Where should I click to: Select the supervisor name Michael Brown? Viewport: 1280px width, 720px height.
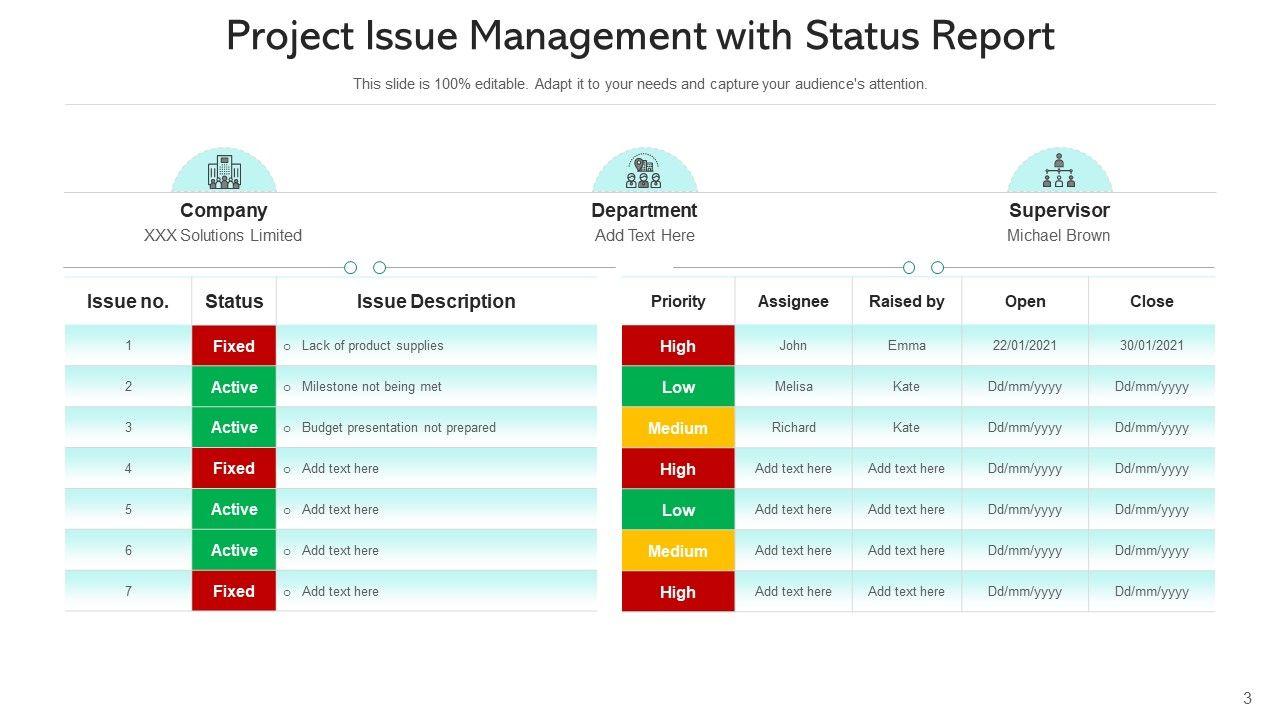[x=1058, y=236]
